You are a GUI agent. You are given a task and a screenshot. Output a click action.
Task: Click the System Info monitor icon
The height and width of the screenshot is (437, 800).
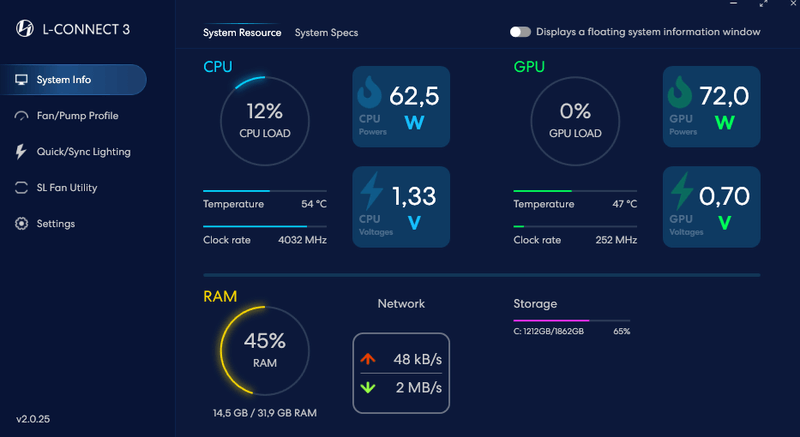[x=21, y=80]
